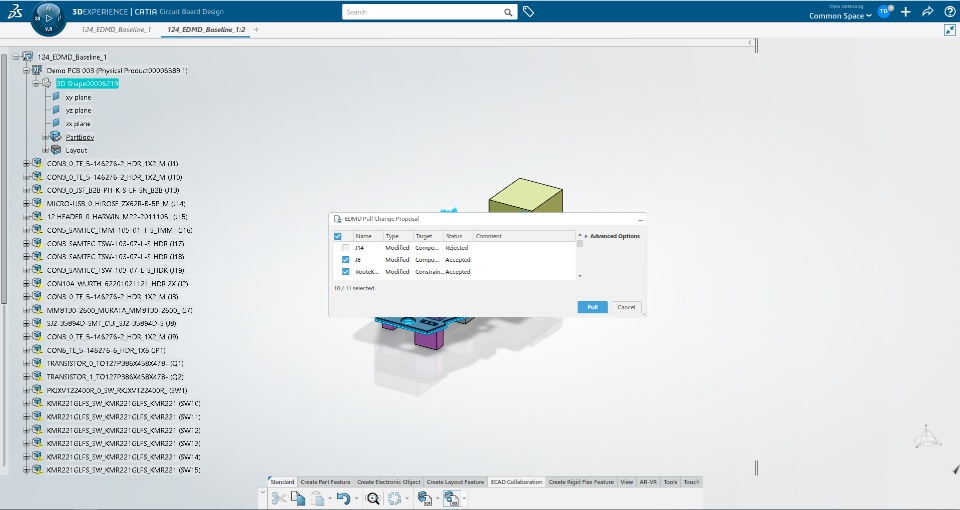Uncheck the J8 row checkbox
The width and height of the screenshot is (960, 510).
[345, 260]
